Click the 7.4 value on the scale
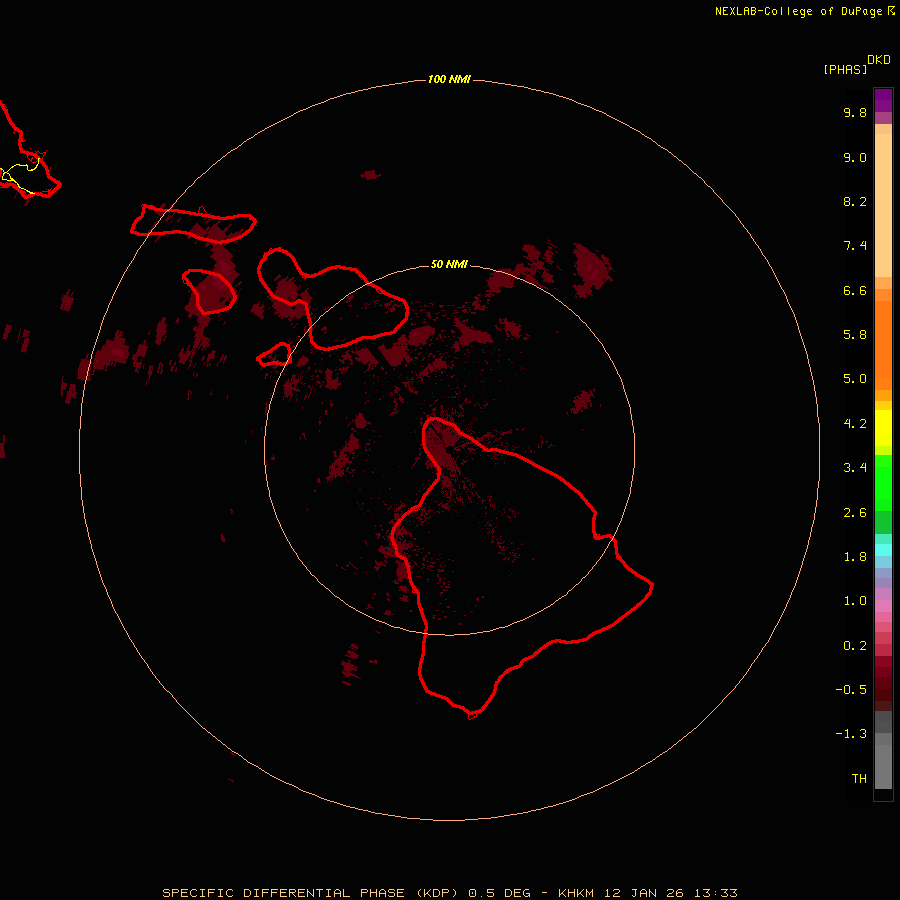Image resolution: width=900 pixels, height=900 pixels. pyautogui.click(x=855, y=246)
